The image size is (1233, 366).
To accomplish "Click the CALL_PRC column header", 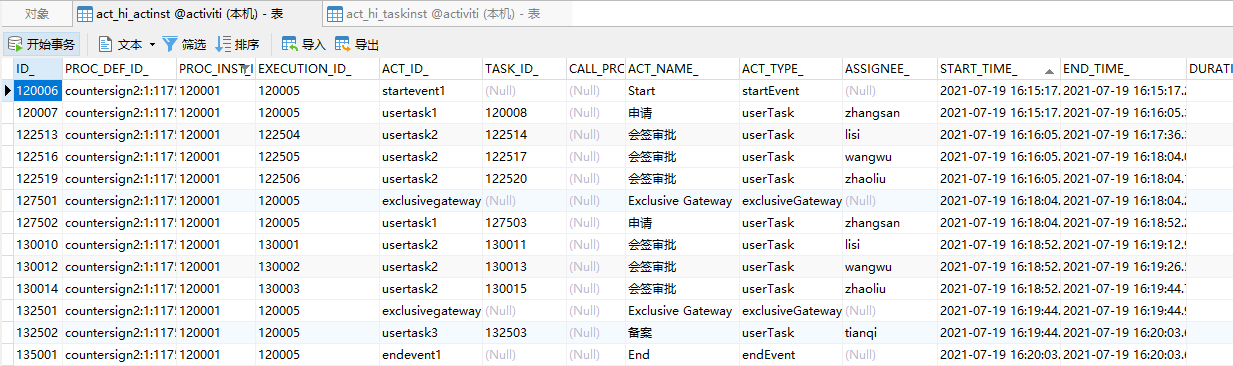I will tap(595, 68).
